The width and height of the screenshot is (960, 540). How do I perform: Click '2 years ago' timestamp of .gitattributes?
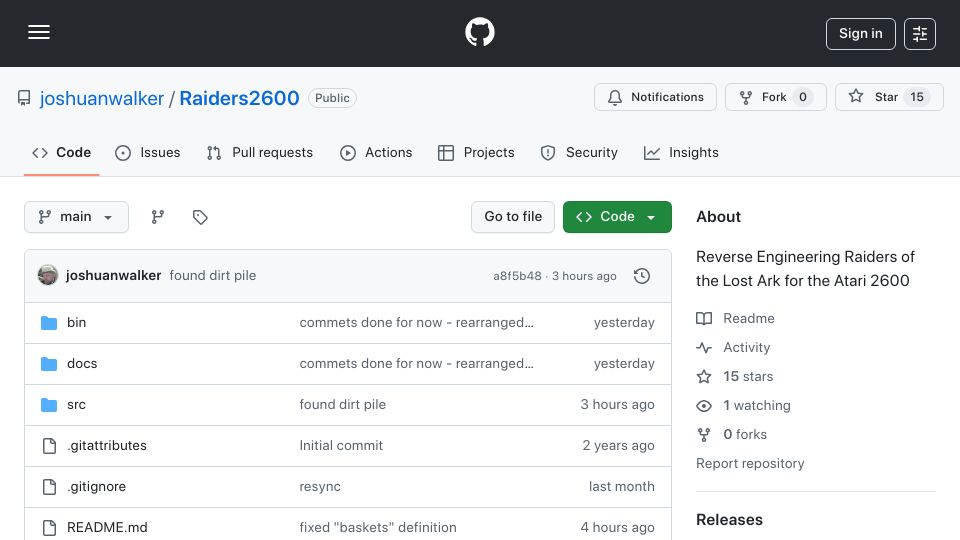(618, 446)
